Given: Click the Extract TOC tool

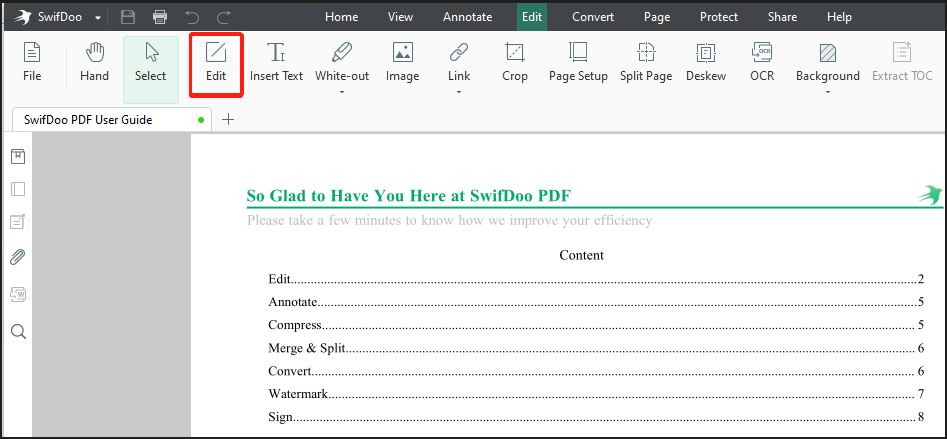Looking at the screenshot, I should [x=902, y=62].
